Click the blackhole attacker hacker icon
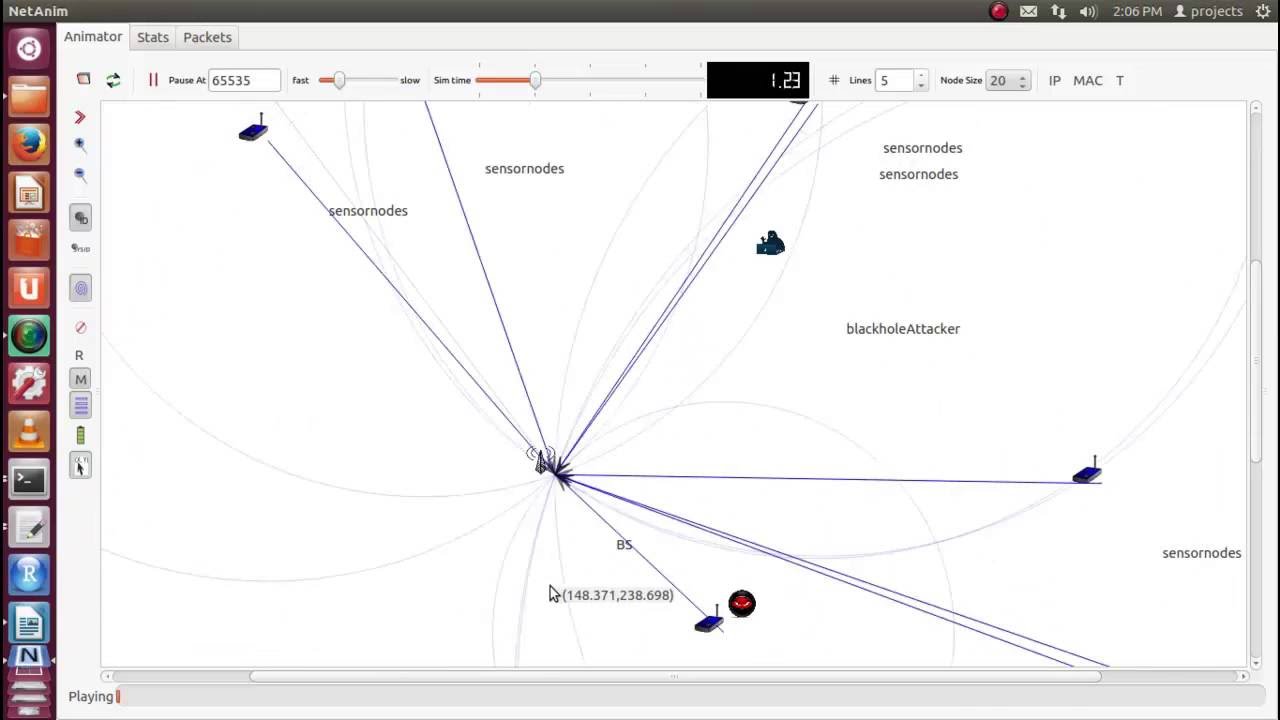 (770, 243)
